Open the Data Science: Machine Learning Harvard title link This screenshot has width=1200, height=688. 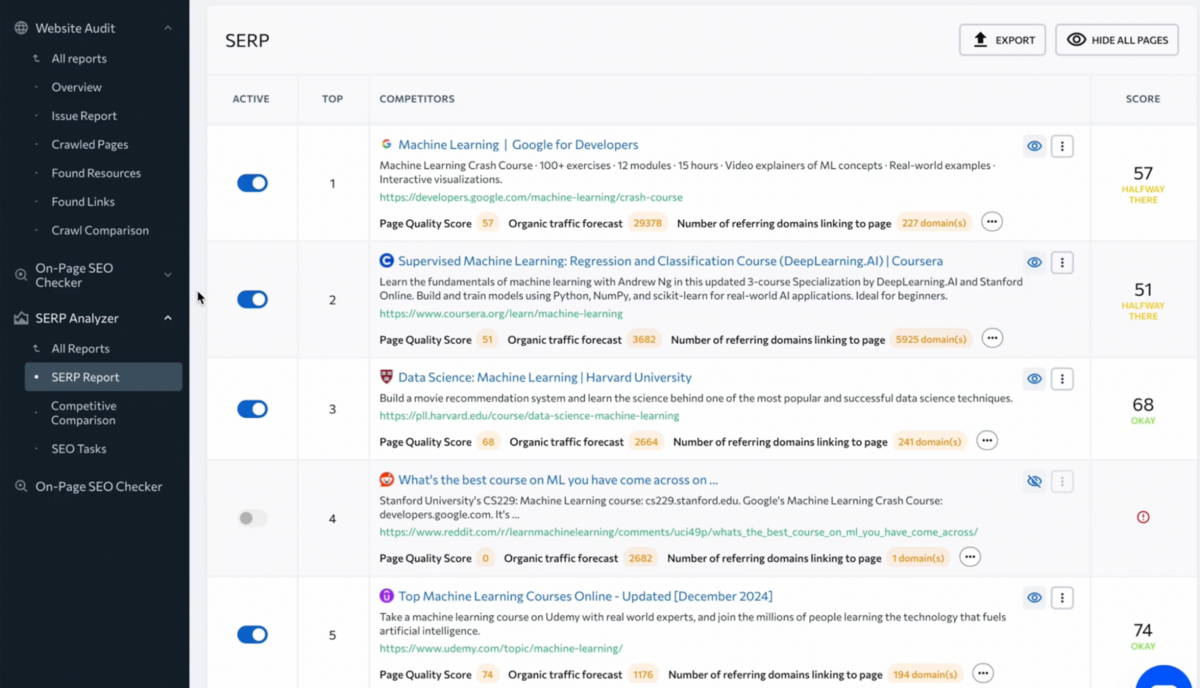pyautogui.click(x=545, y=377)
